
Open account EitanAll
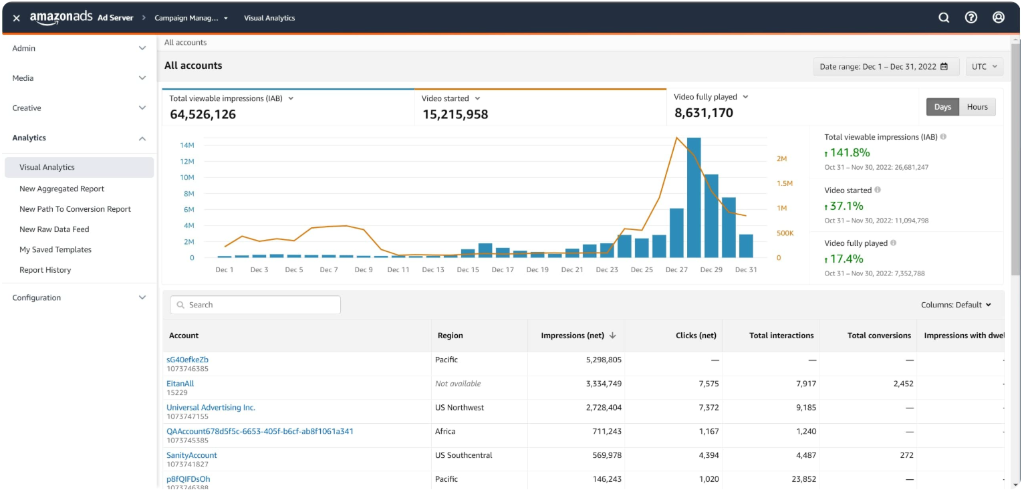tap(180, 384)
